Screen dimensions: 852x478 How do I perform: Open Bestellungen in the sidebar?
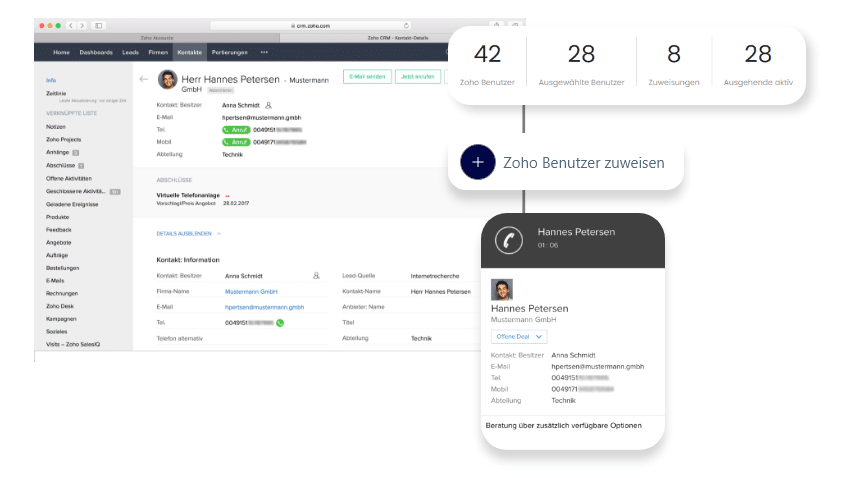62,268
